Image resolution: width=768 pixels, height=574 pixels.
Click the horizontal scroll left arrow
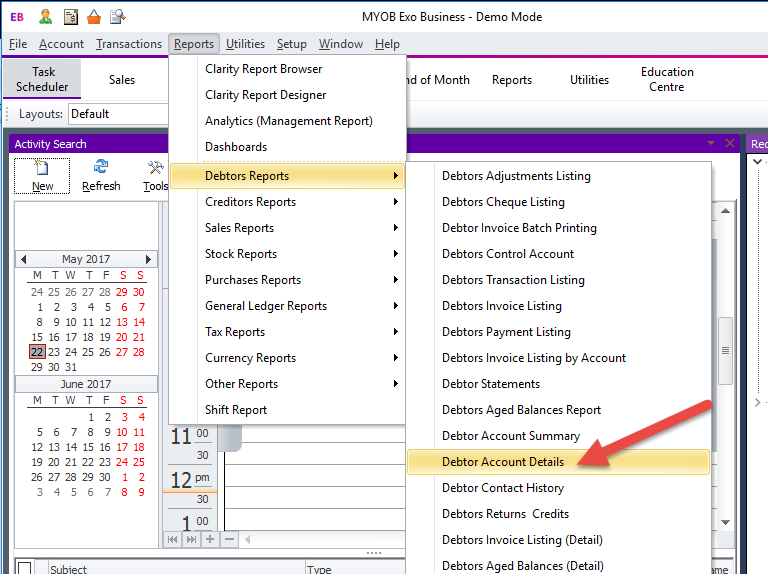247,539
